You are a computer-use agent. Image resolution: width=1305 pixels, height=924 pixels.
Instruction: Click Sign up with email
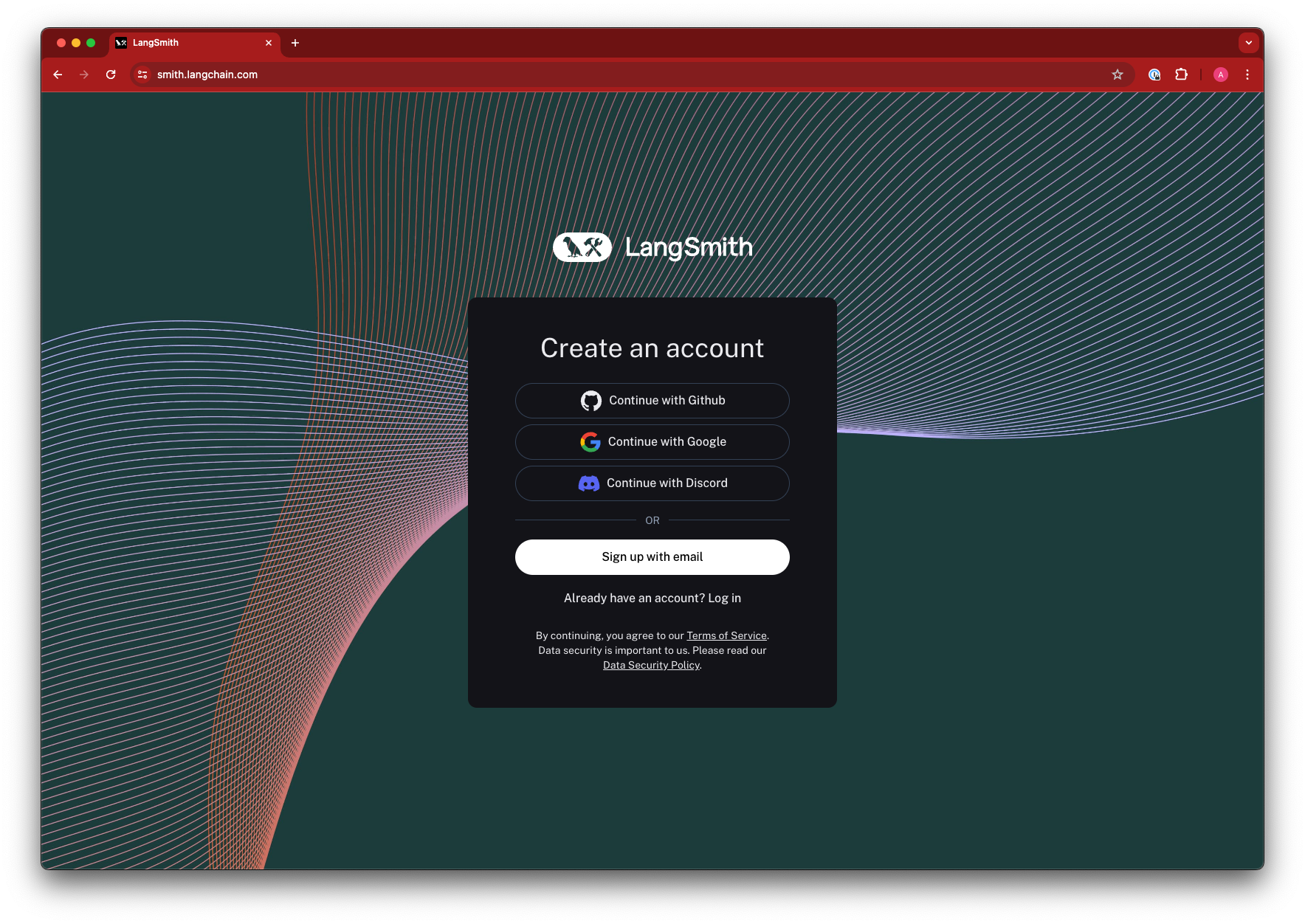point(652,557)
